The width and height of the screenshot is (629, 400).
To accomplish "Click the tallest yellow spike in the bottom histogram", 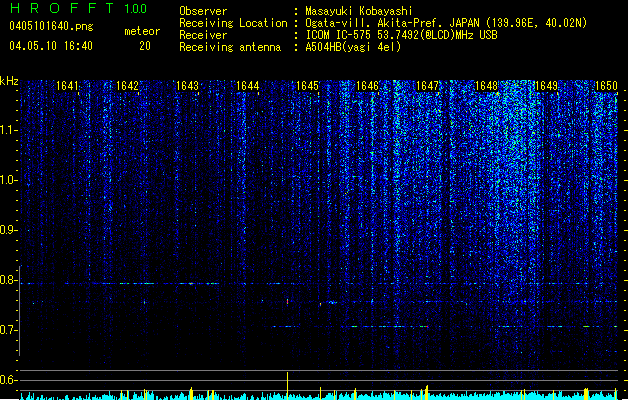I will tap(287, 386).
